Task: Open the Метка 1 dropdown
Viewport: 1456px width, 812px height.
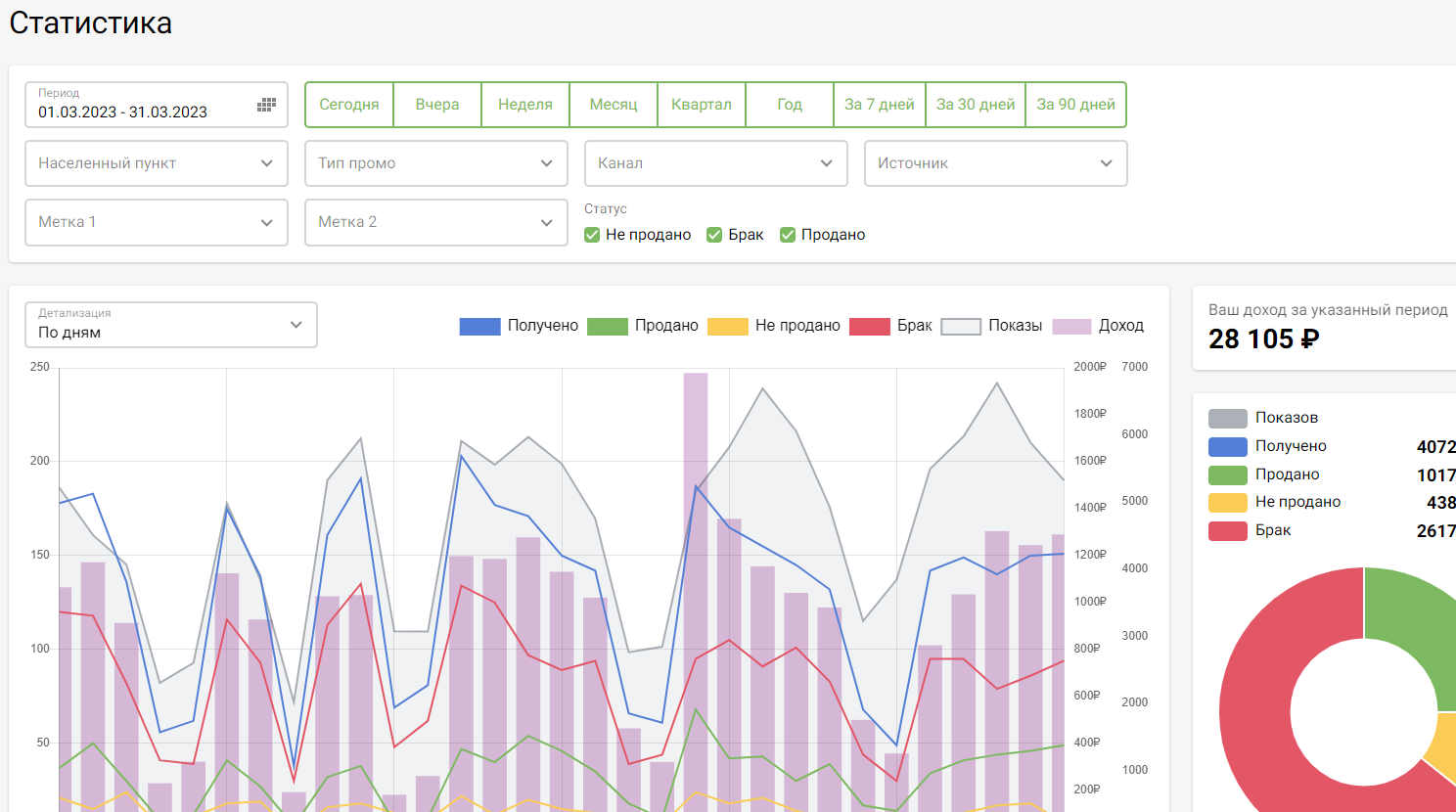Action: click(157, 222)
